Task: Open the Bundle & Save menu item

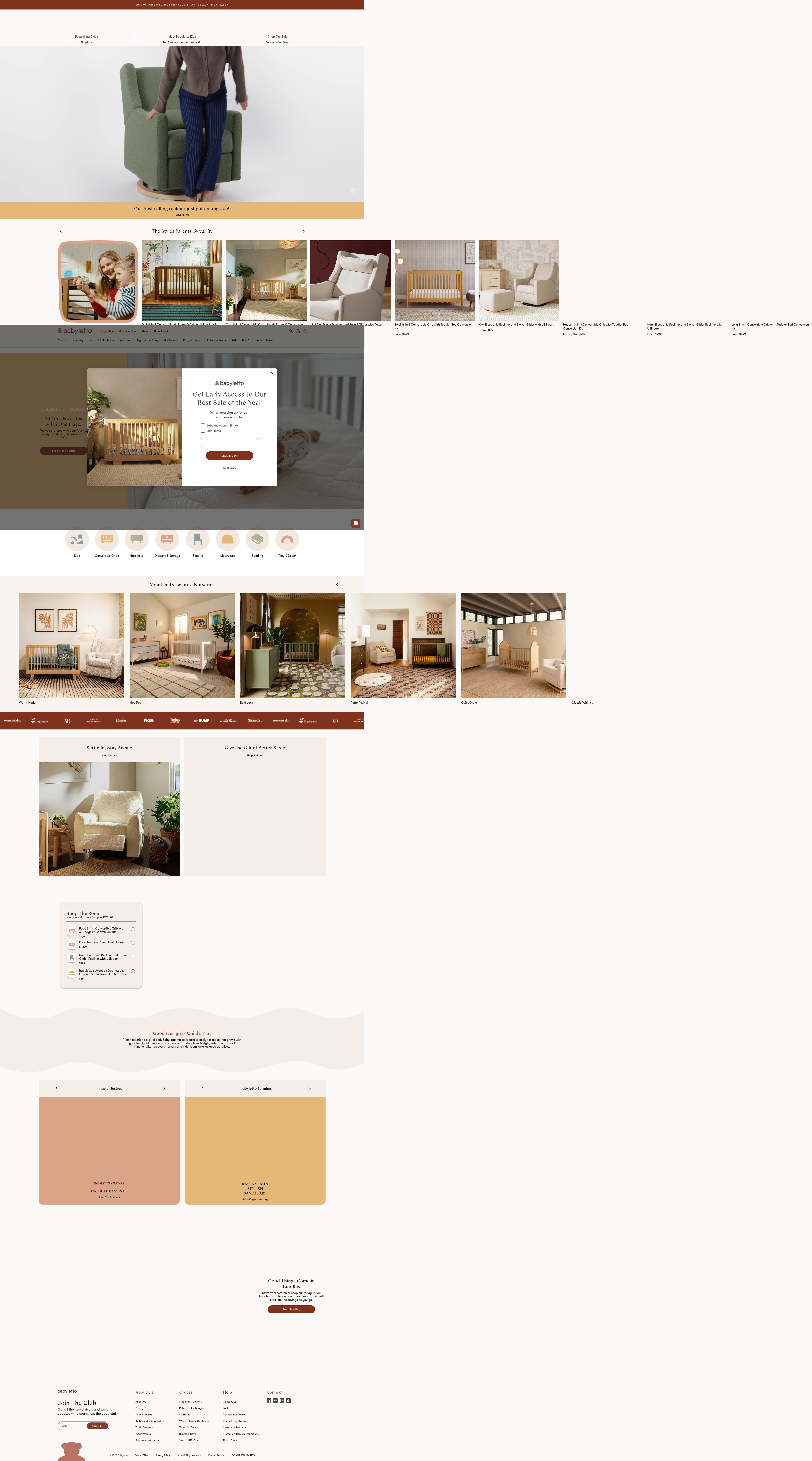Action: pyautogui.click(x=263, y=340)
